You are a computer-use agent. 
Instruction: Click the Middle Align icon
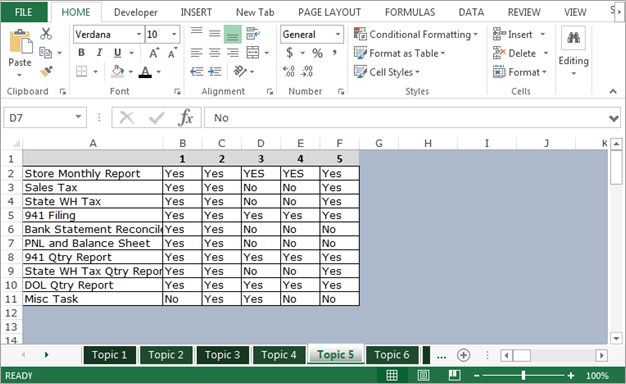214,34
